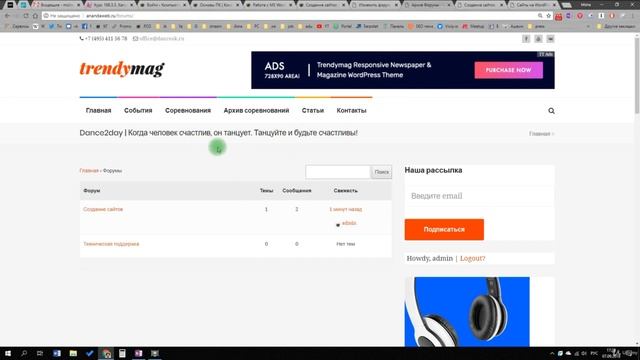This screenshot has width=640, height=360.
Task: Open OneNote from the taskbar
Action: [x=138, y=353]
